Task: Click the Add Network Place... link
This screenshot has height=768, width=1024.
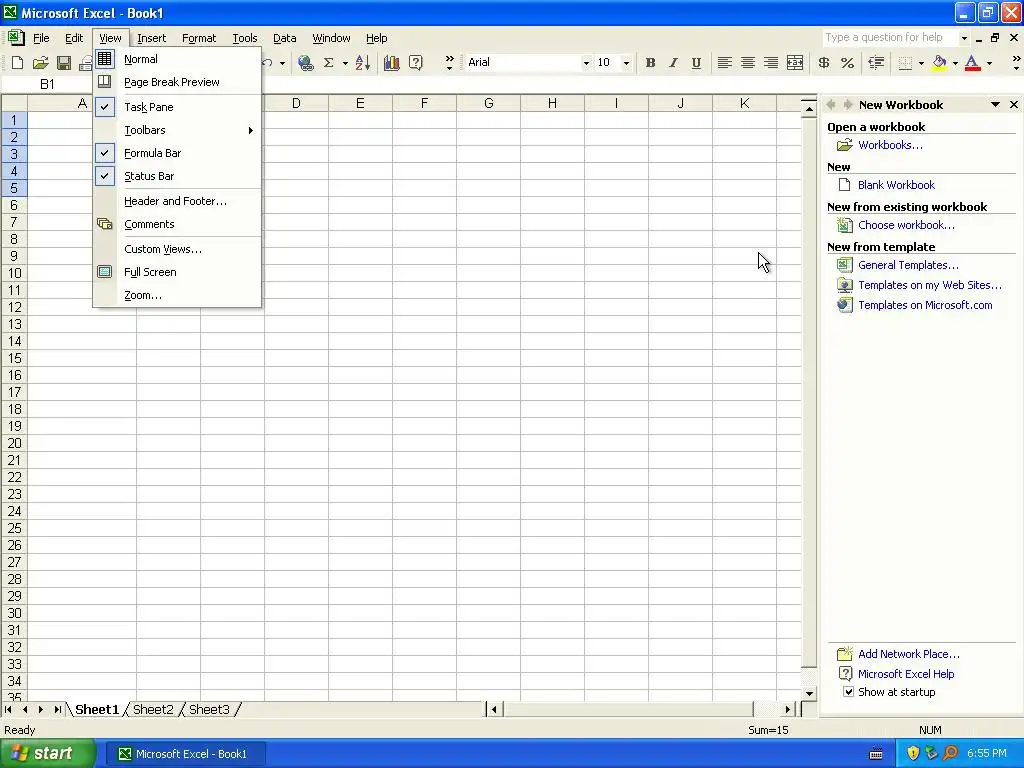Action: pos(909,654)
